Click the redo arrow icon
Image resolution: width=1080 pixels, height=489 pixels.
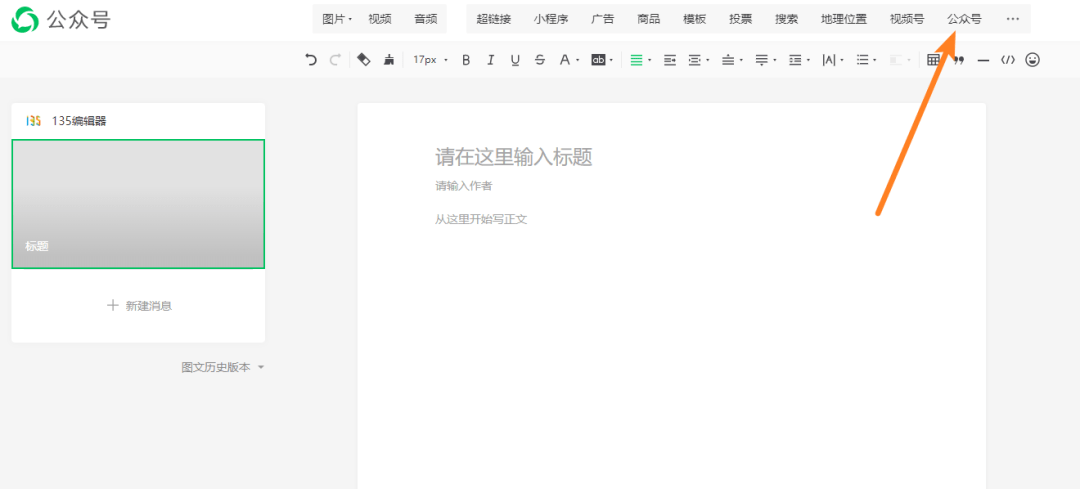click(335, 60)
